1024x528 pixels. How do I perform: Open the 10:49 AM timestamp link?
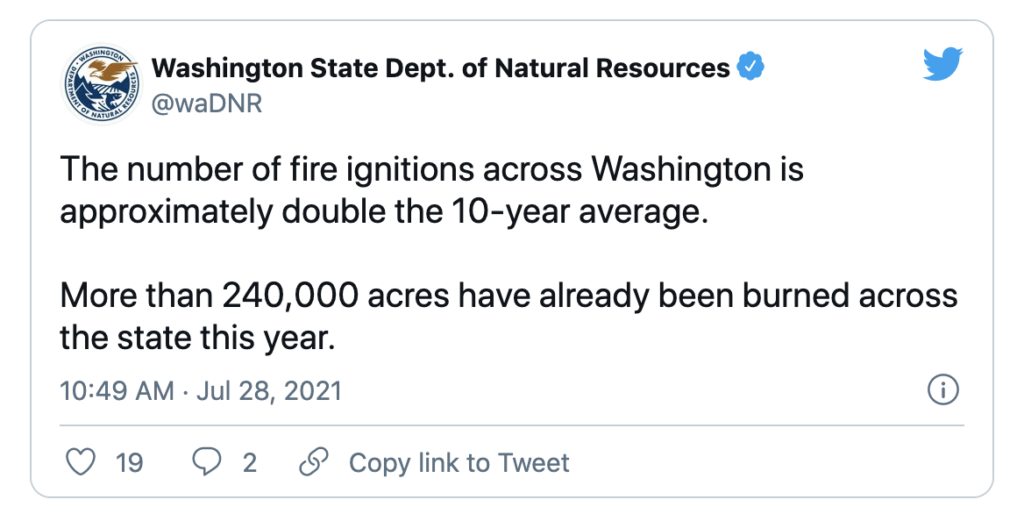click(x=117, y=391)
